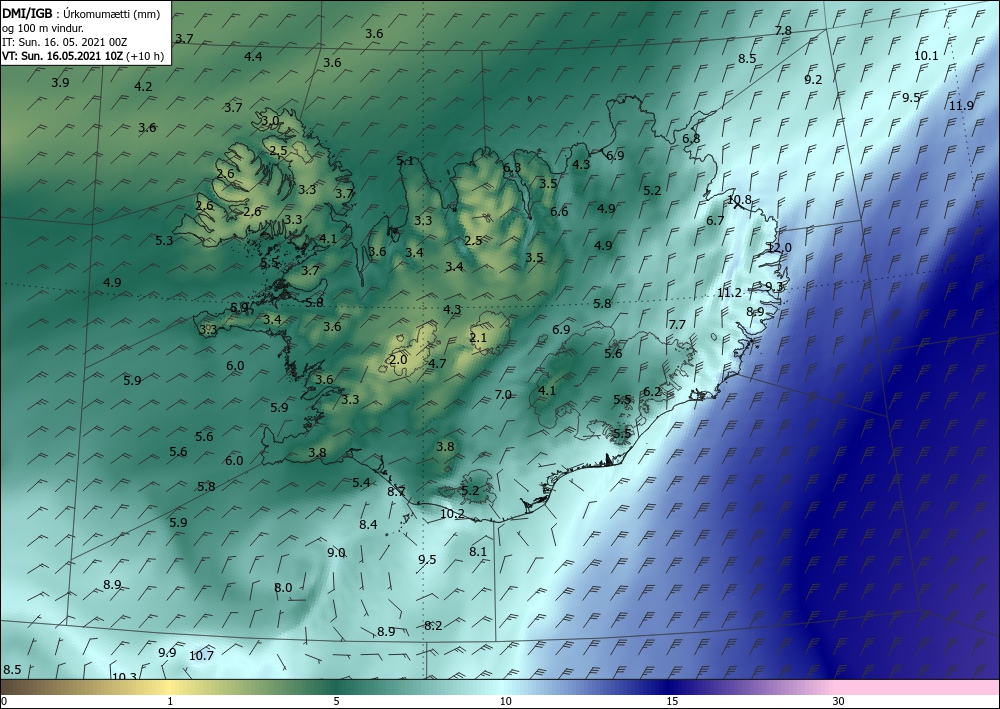The width and height of the screenshot is (1000, 709).
Task: Click the 11.9 value on the map
Action: [x=961, y=106]
